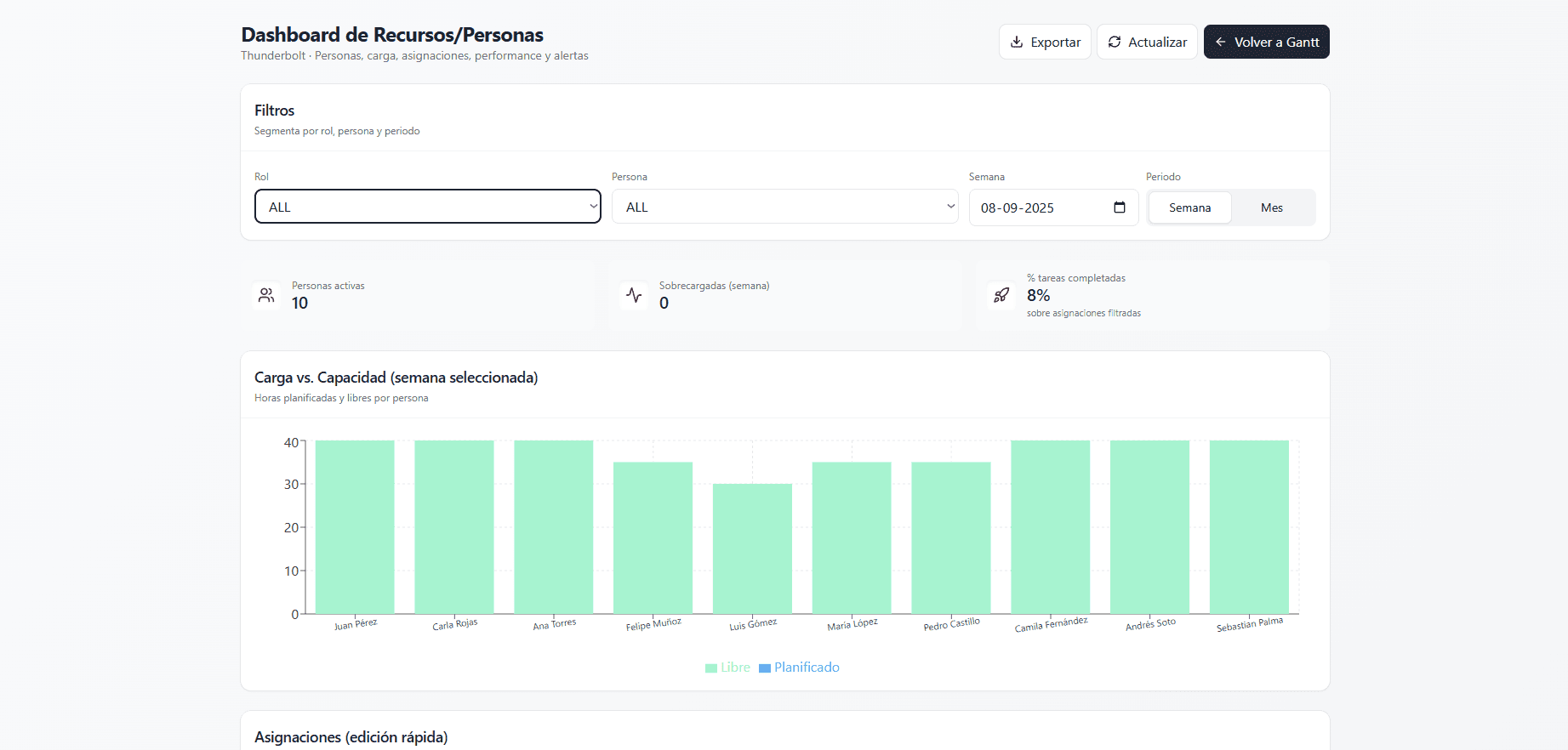Click the Asignaciones (edición rápida) heading

pyautogui.click(x=351, y=737)
